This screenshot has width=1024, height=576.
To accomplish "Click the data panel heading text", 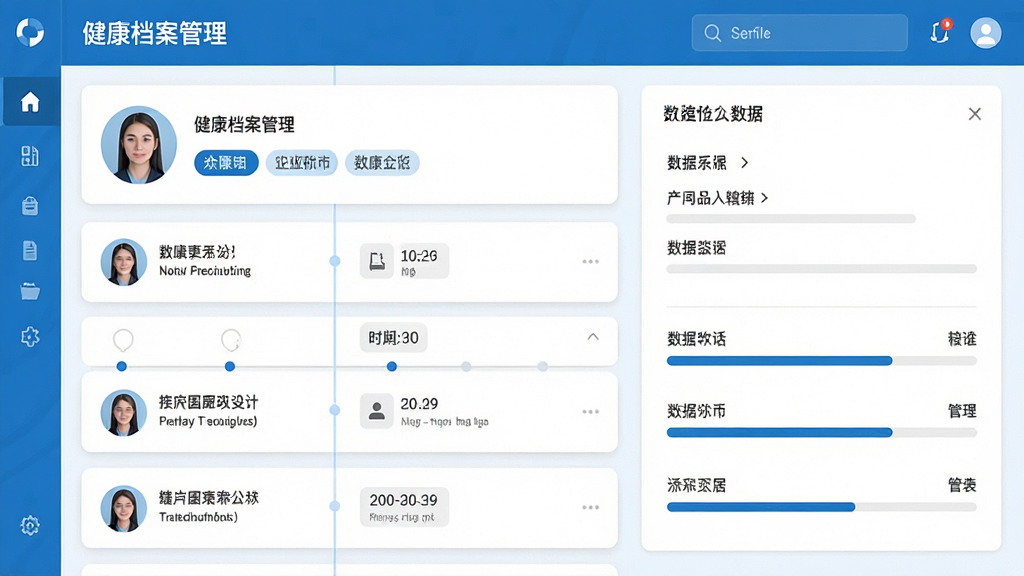I will (x=713, y=114).
